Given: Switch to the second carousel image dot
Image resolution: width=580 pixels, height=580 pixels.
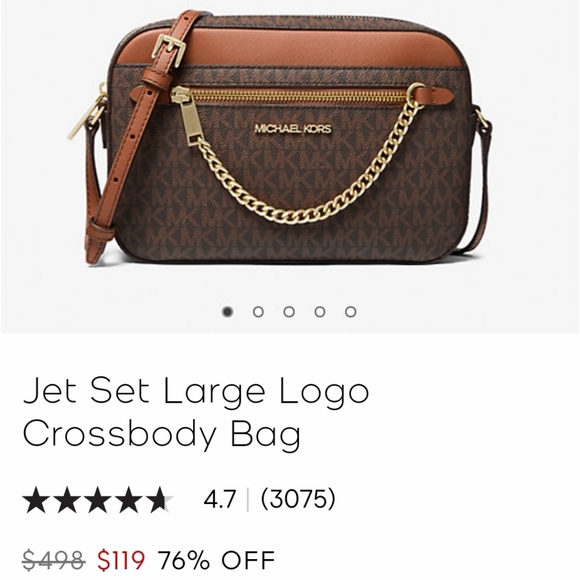Looking at the screenshot, I should click(258, 312).
